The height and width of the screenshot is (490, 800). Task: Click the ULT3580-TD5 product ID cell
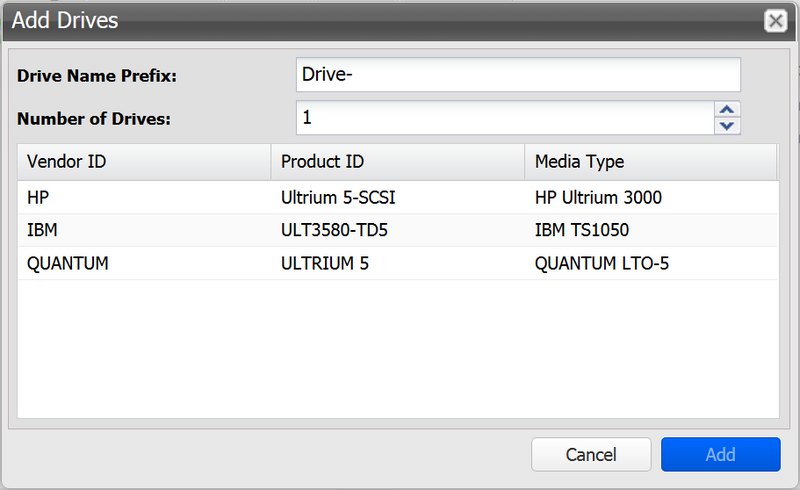pos(334,230)
